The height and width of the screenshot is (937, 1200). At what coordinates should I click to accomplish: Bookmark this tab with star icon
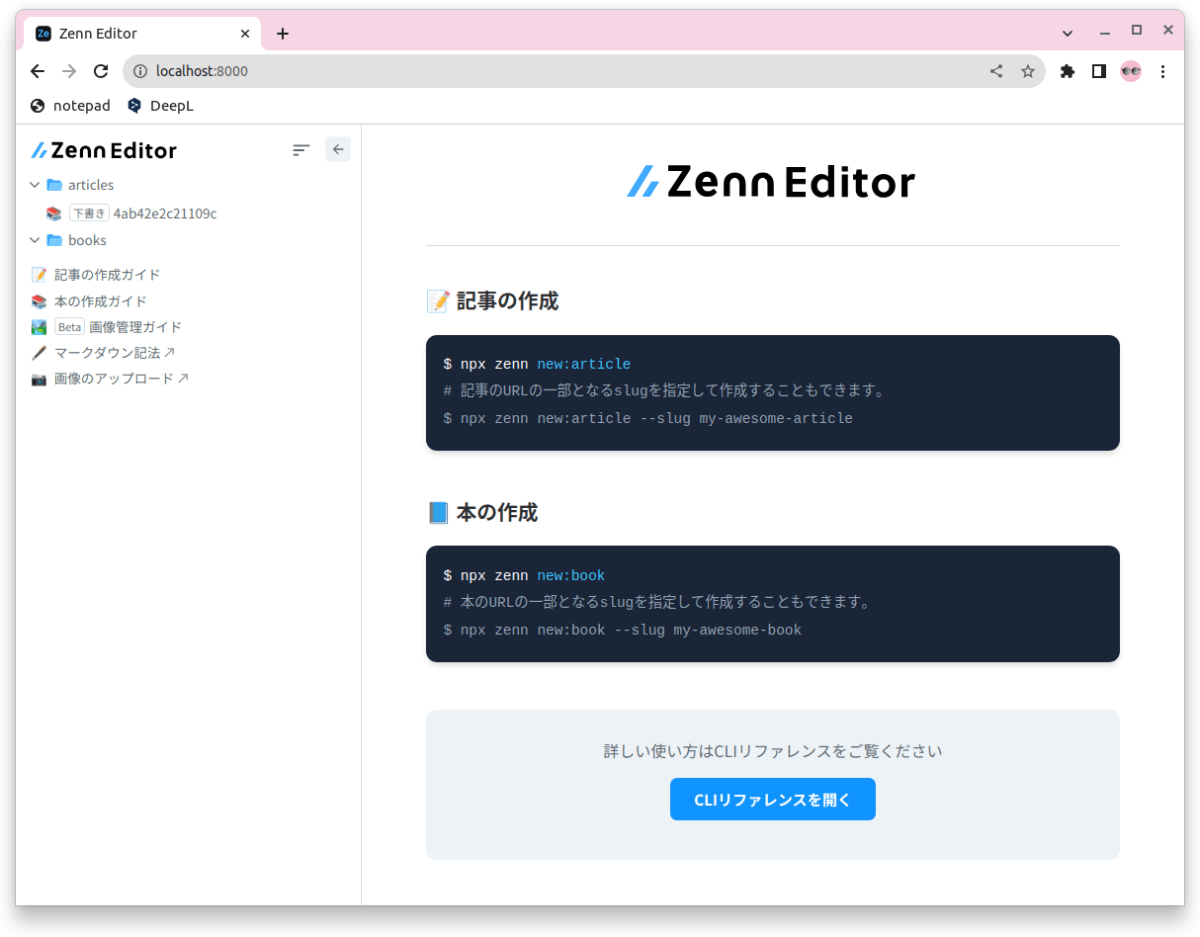pos(1027,71)
